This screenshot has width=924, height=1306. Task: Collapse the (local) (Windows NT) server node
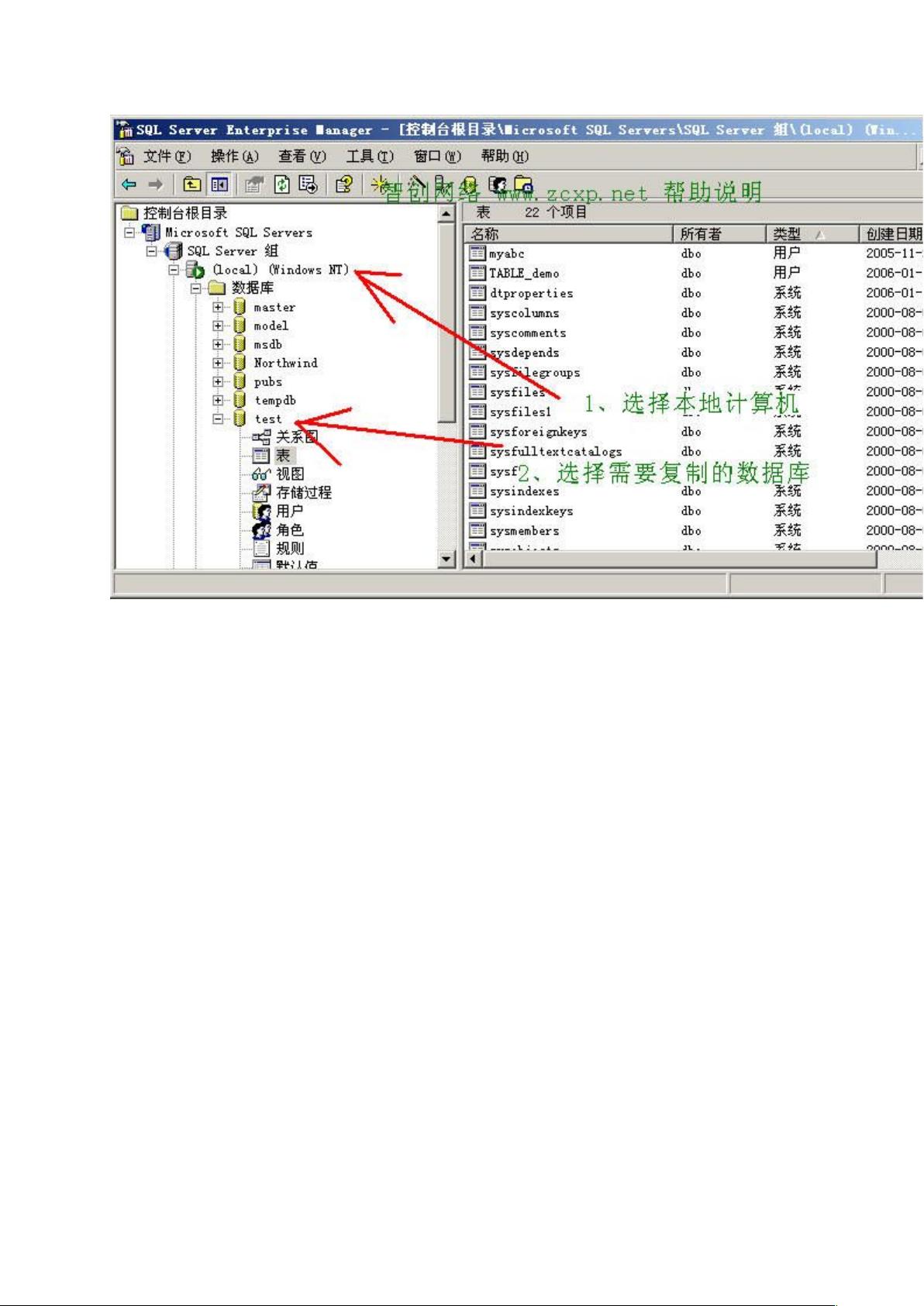click(x=174, y=270)
